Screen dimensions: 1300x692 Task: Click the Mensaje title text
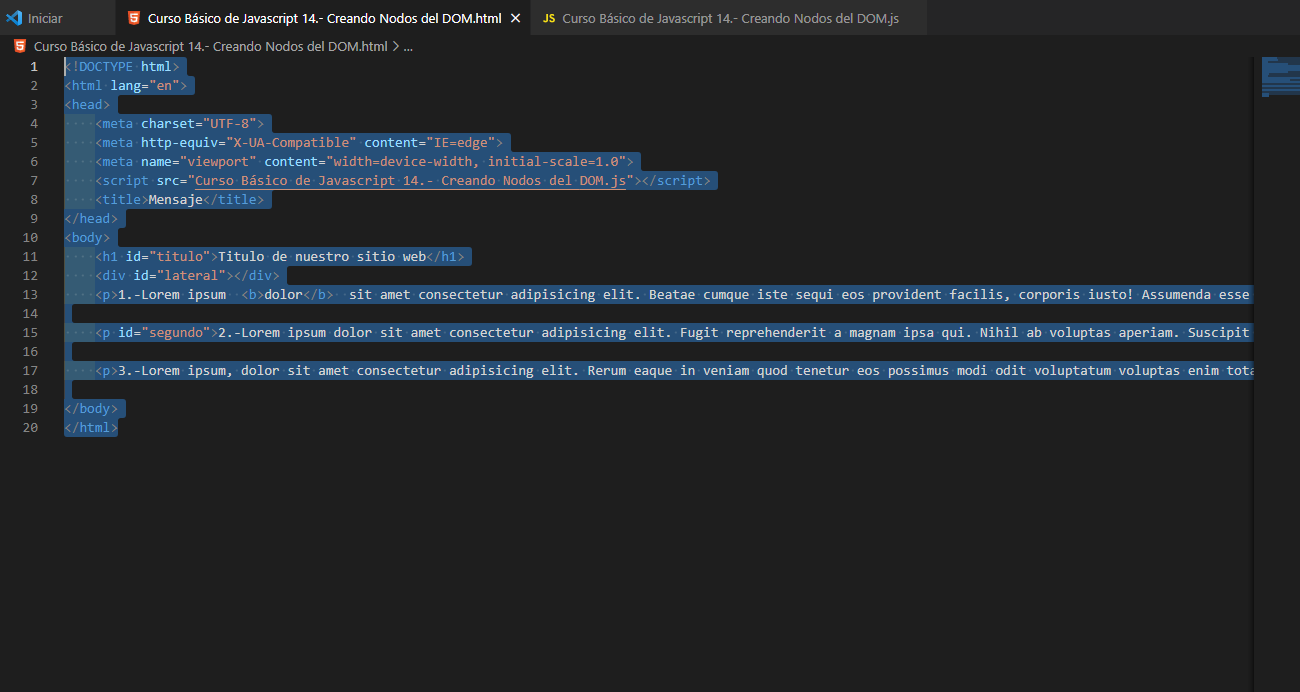(x=176, y=199)
